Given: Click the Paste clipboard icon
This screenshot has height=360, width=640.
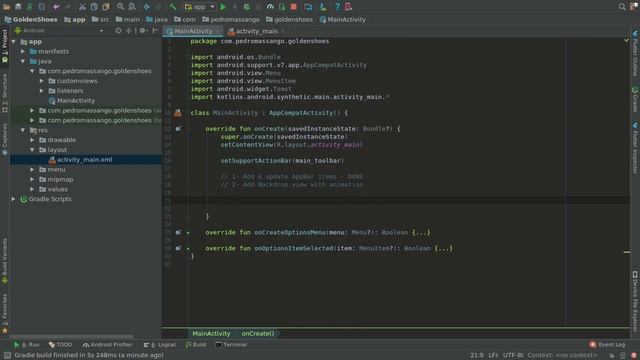Looking at the screenshot, I should click(x=106, y=7).
